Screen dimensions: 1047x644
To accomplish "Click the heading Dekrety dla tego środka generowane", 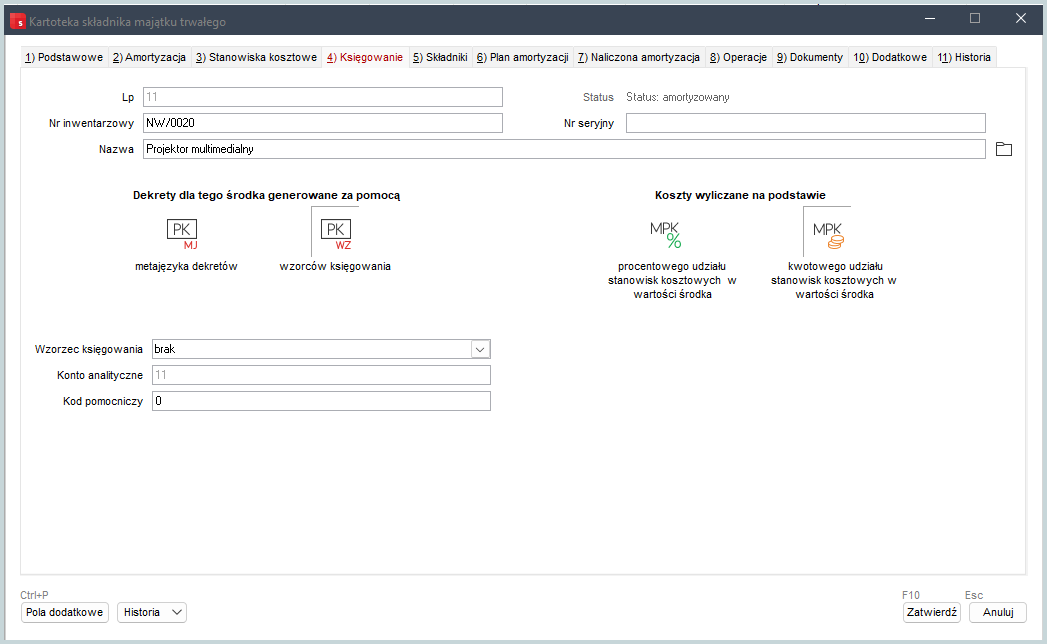I will coord(266,195).
